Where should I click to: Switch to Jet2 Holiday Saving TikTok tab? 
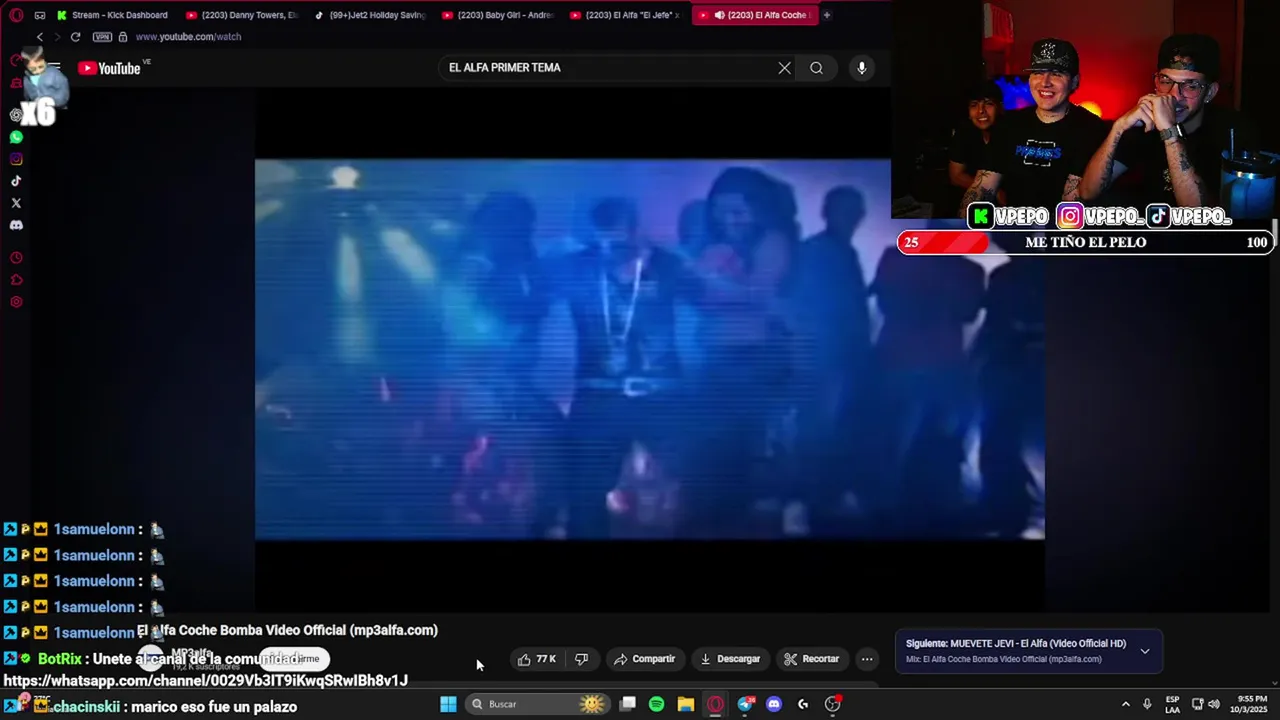pos(370,15)
